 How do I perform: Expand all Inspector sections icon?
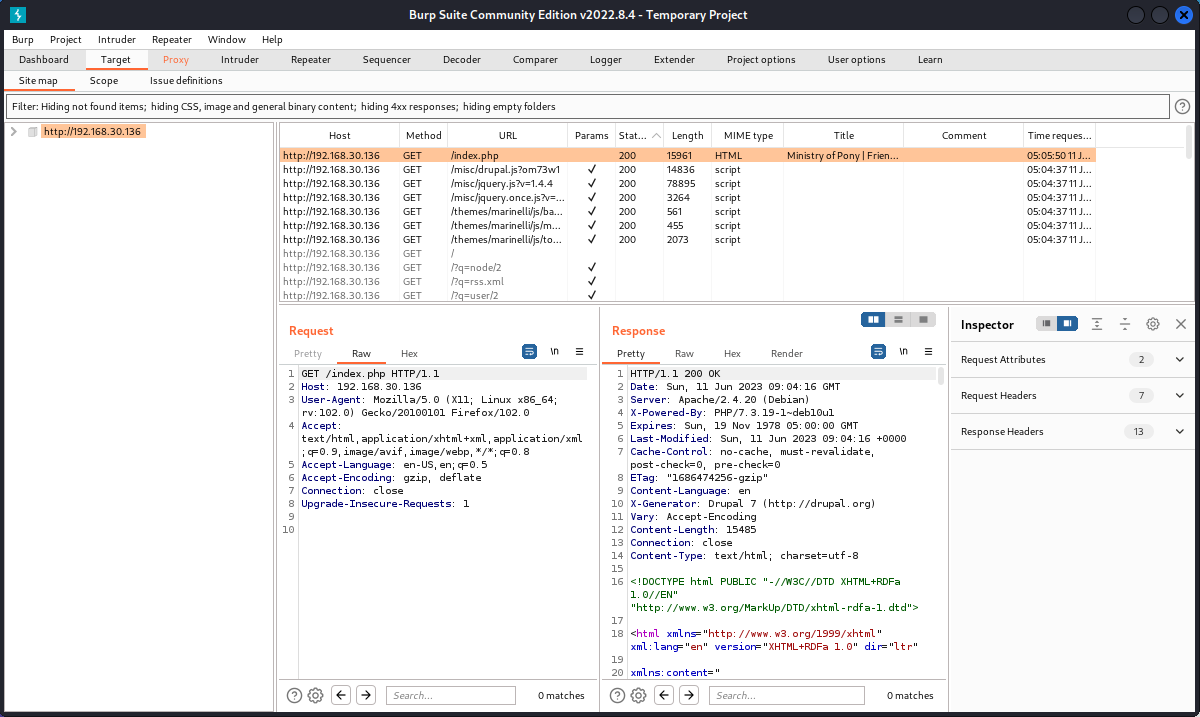pyautogui.click(x=1097, y=324)
